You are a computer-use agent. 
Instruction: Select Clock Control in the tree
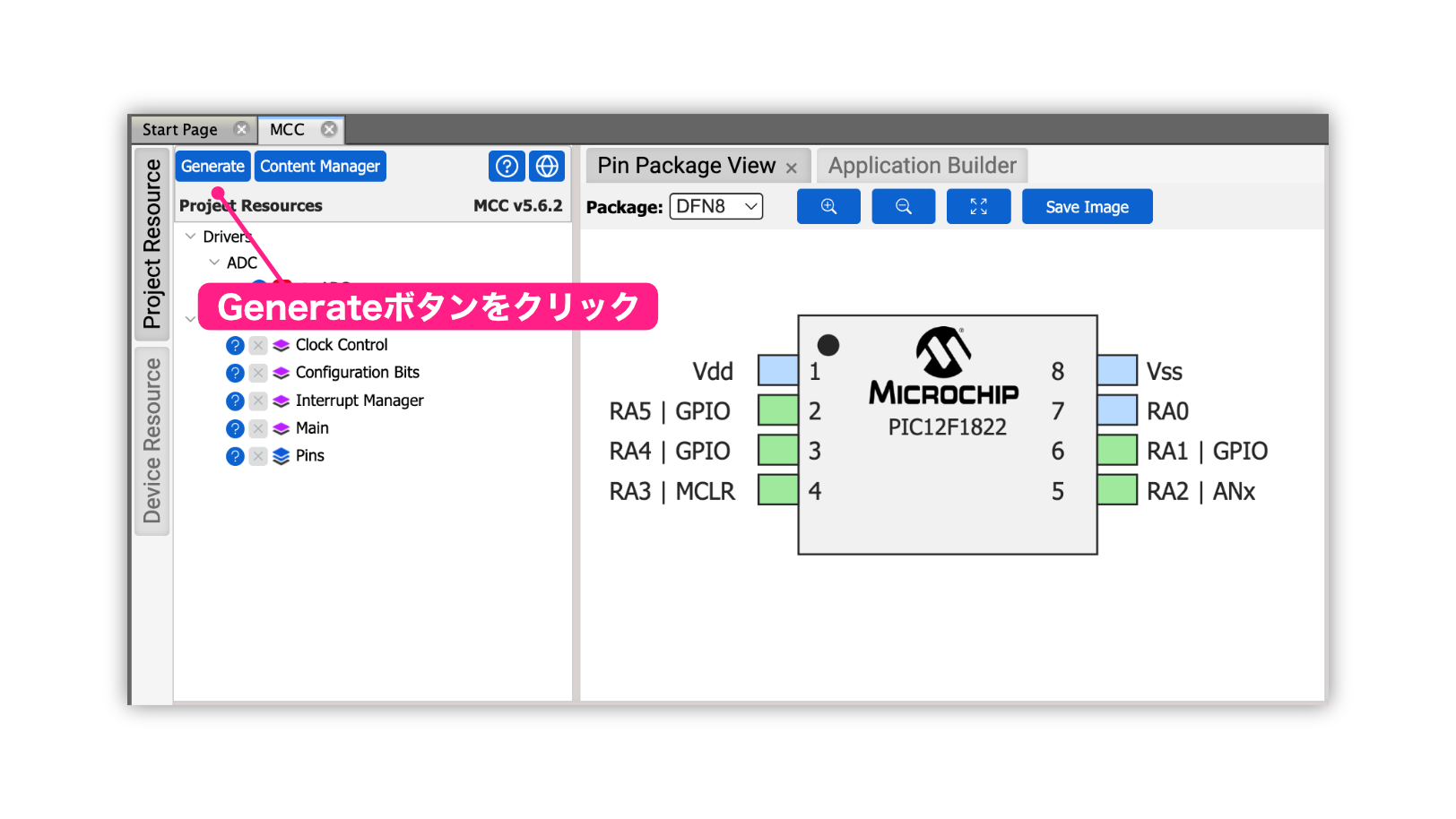342,345
